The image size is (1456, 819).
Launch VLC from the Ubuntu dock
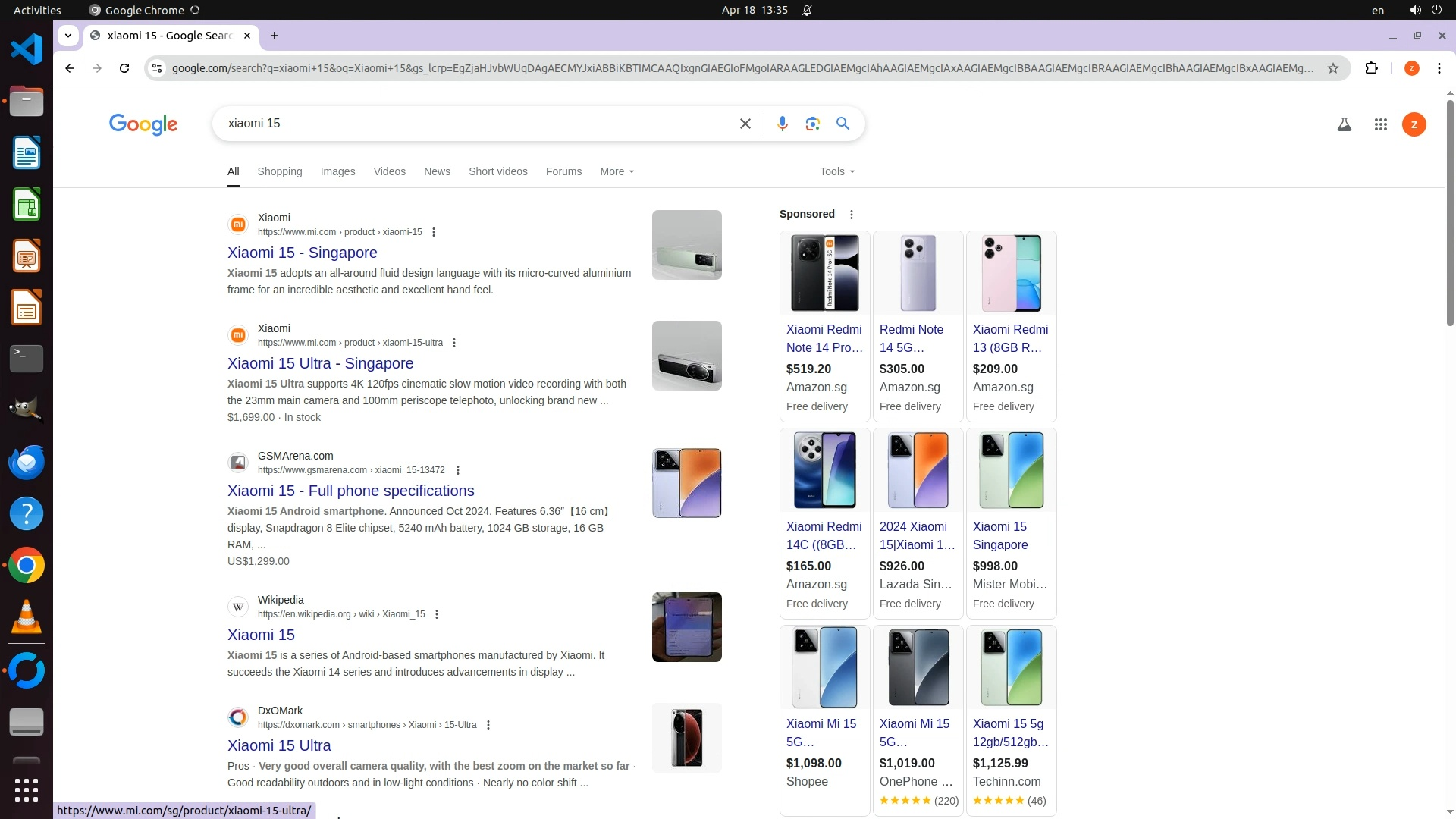click(x=27, y=617)
